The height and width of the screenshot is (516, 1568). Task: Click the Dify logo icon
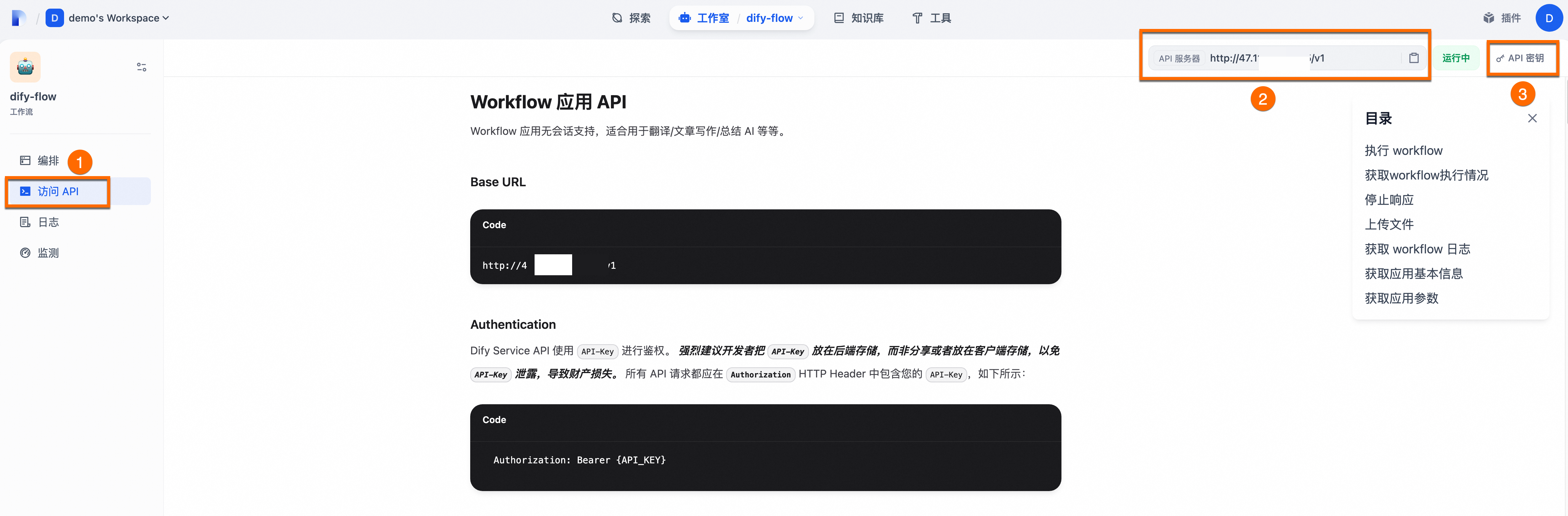19,18
